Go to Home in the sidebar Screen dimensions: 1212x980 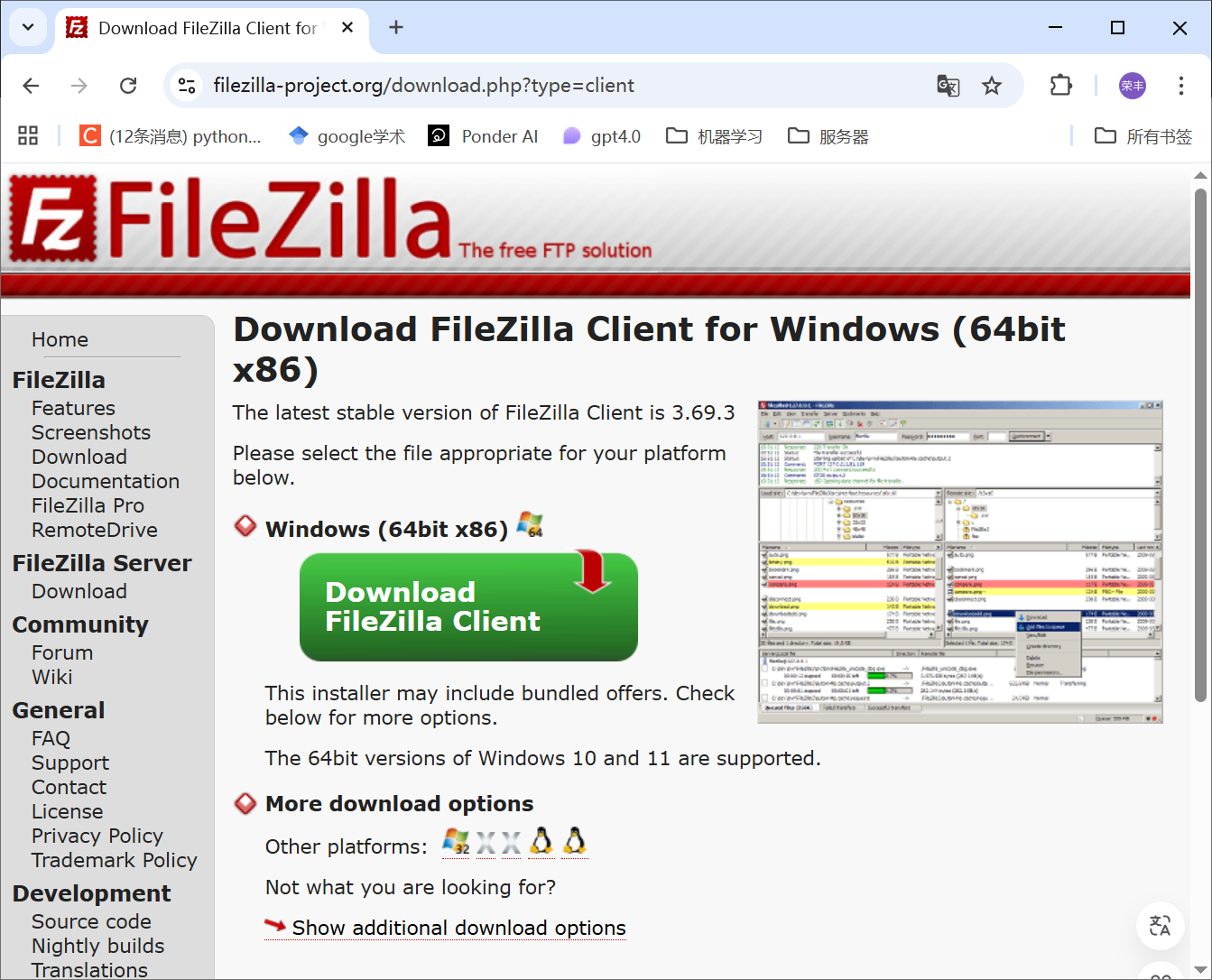pyautogui.click(x=60, y=339)
